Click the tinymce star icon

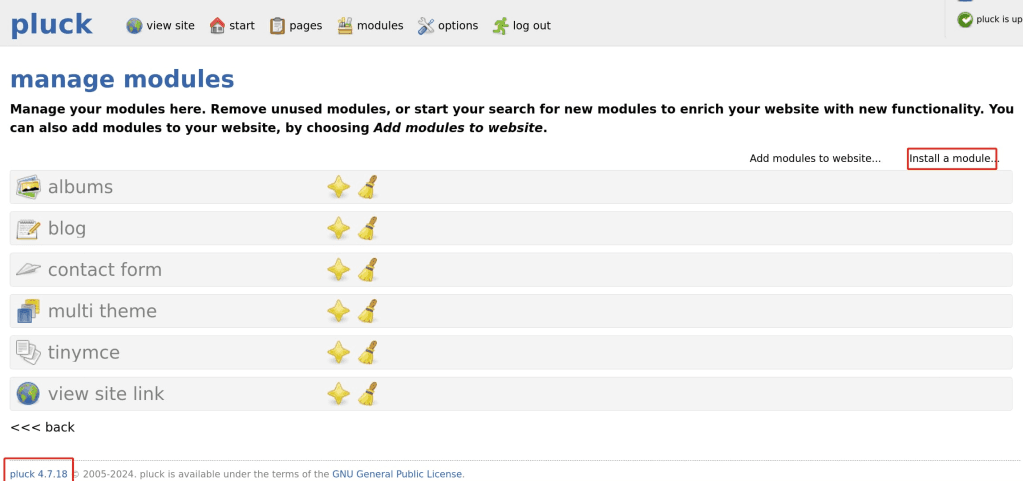(339, 352)
